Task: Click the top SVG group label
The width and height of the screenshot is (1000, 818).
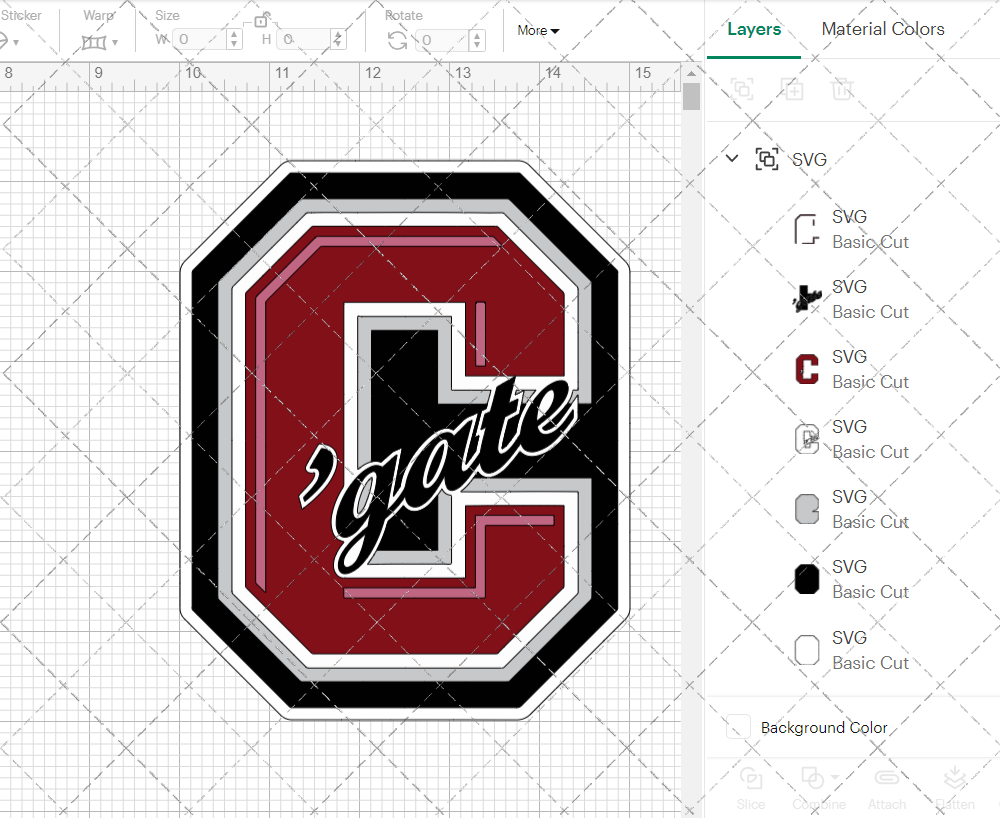Action: (x=809, y=159)
